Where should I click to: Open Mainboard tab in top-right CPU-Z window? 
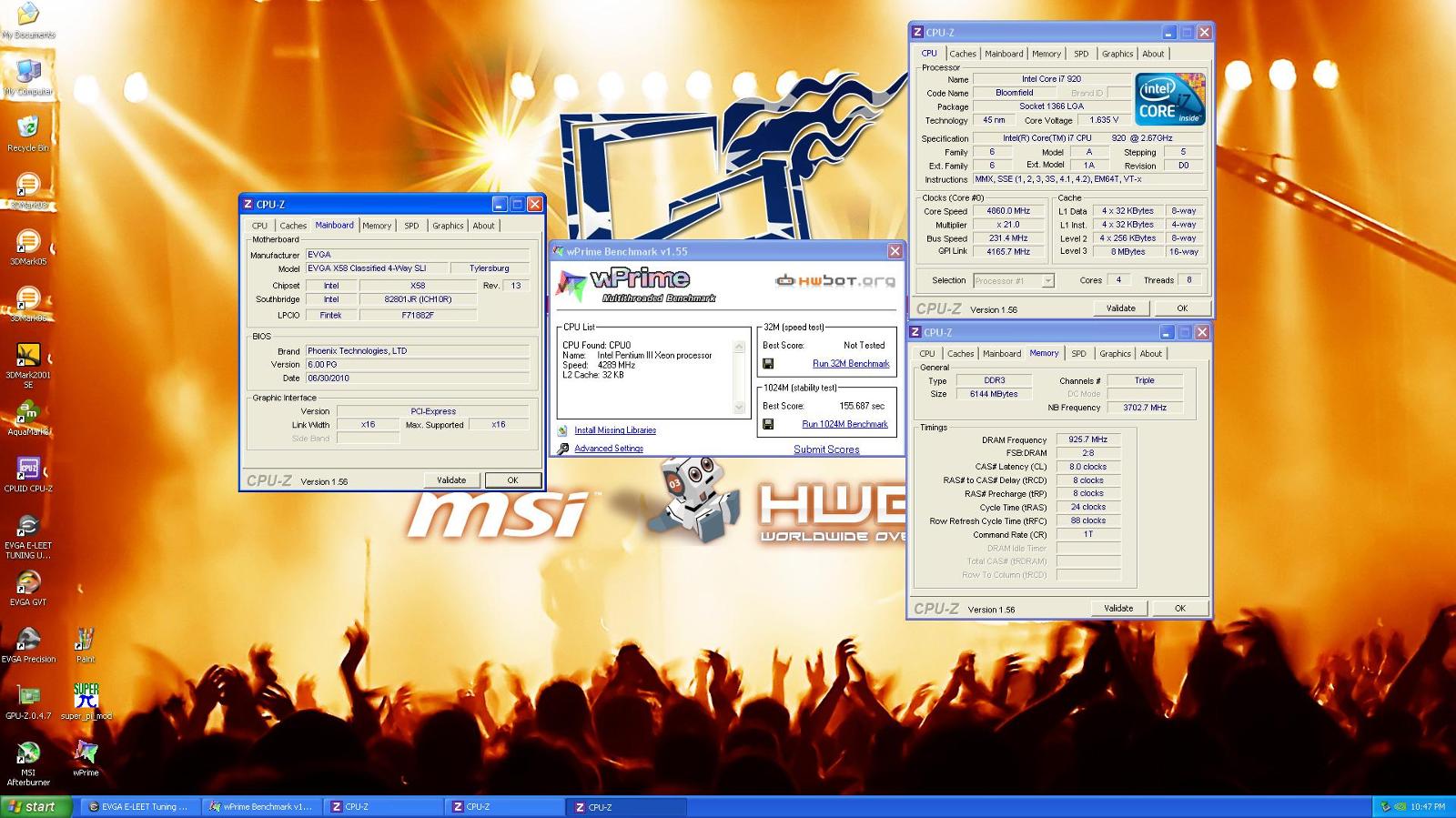[x=1004, y=54]
